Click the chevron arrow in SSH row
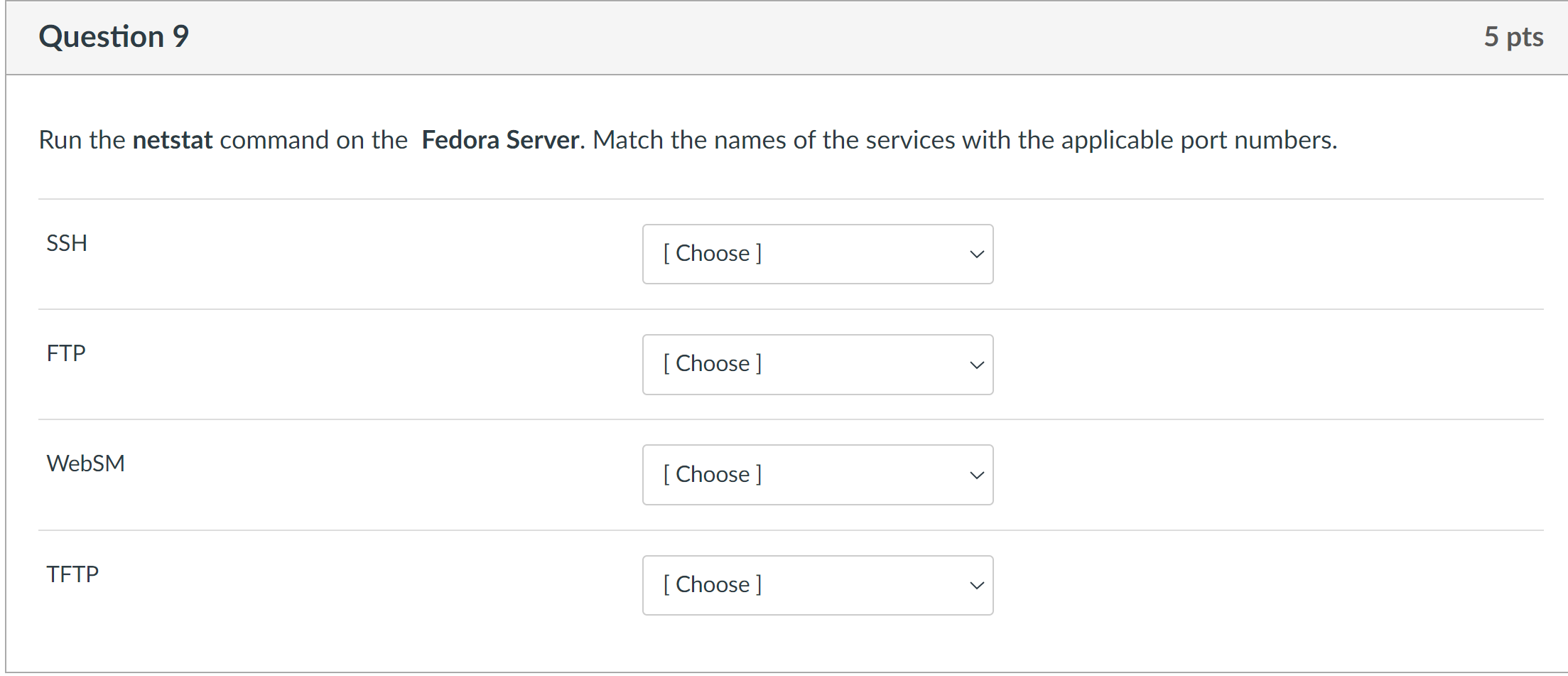This screenshot has height=676, width=1568. (x=977, y=254)
